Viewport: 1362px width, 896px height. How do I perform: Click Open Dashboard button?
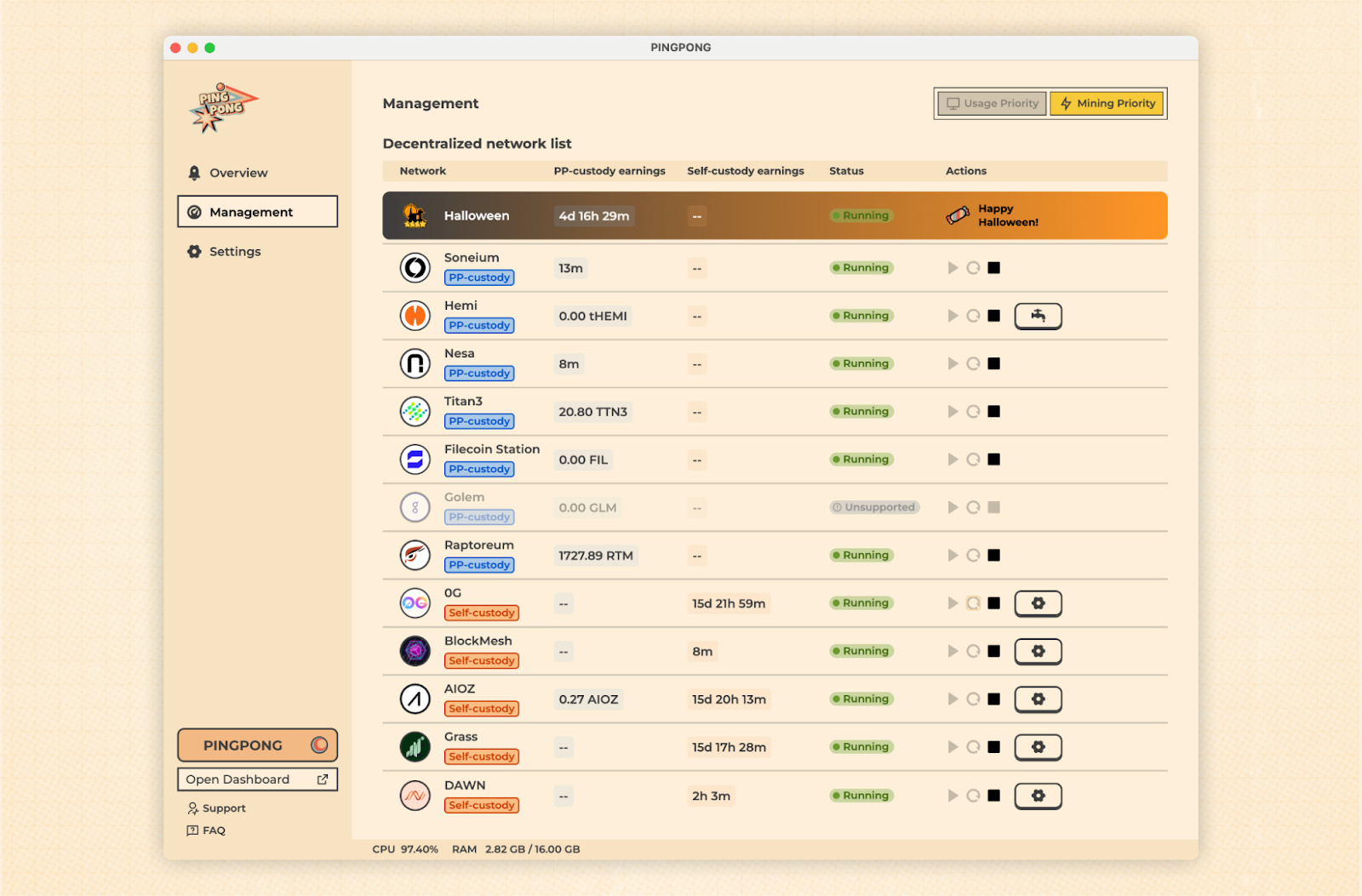tap(257, 779)
